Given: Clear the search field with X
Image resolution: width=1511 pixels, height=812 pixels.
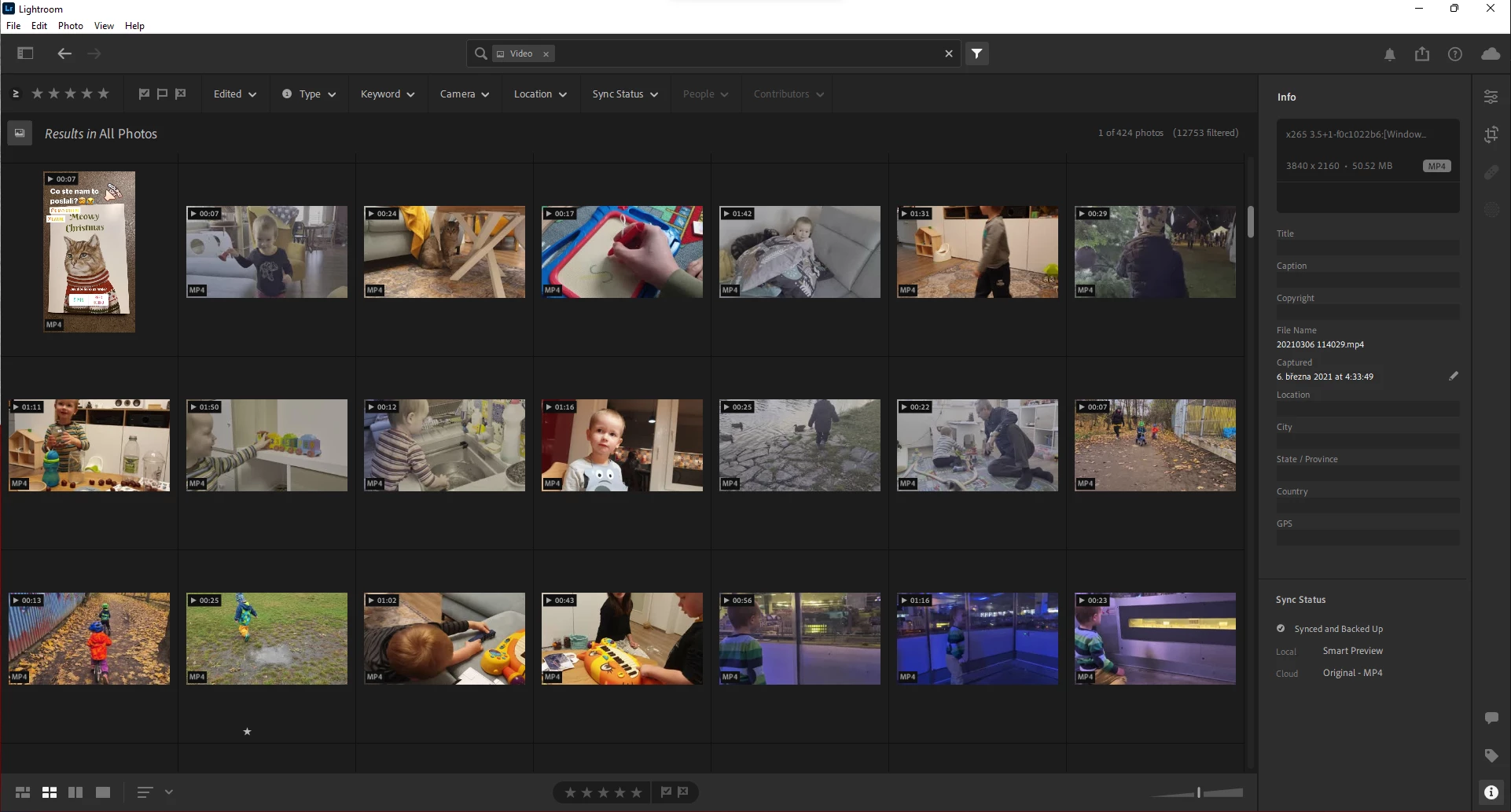Looking at the screenshot, I should pyautogui.click(x=948, y=53).
